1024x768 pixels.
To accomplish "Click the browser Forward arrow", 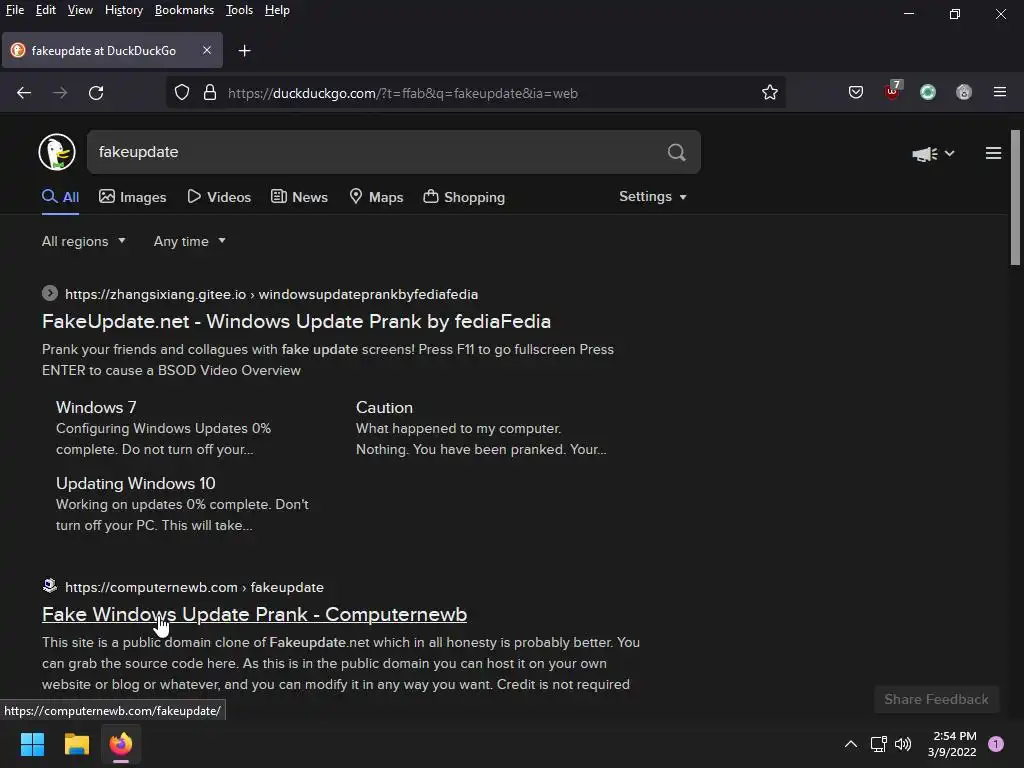I will pos(60,93).
